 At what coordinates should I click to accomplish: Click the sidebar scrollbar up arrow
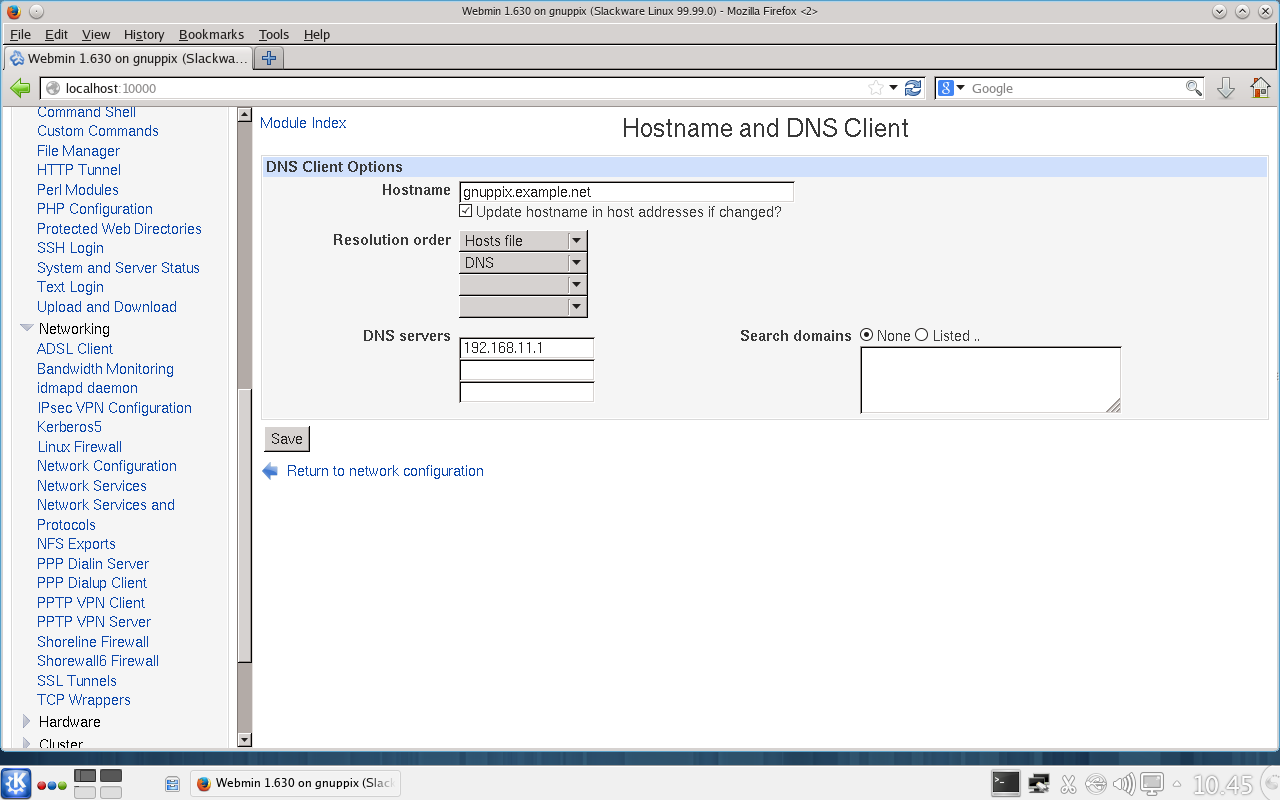[x=245, y=115]
